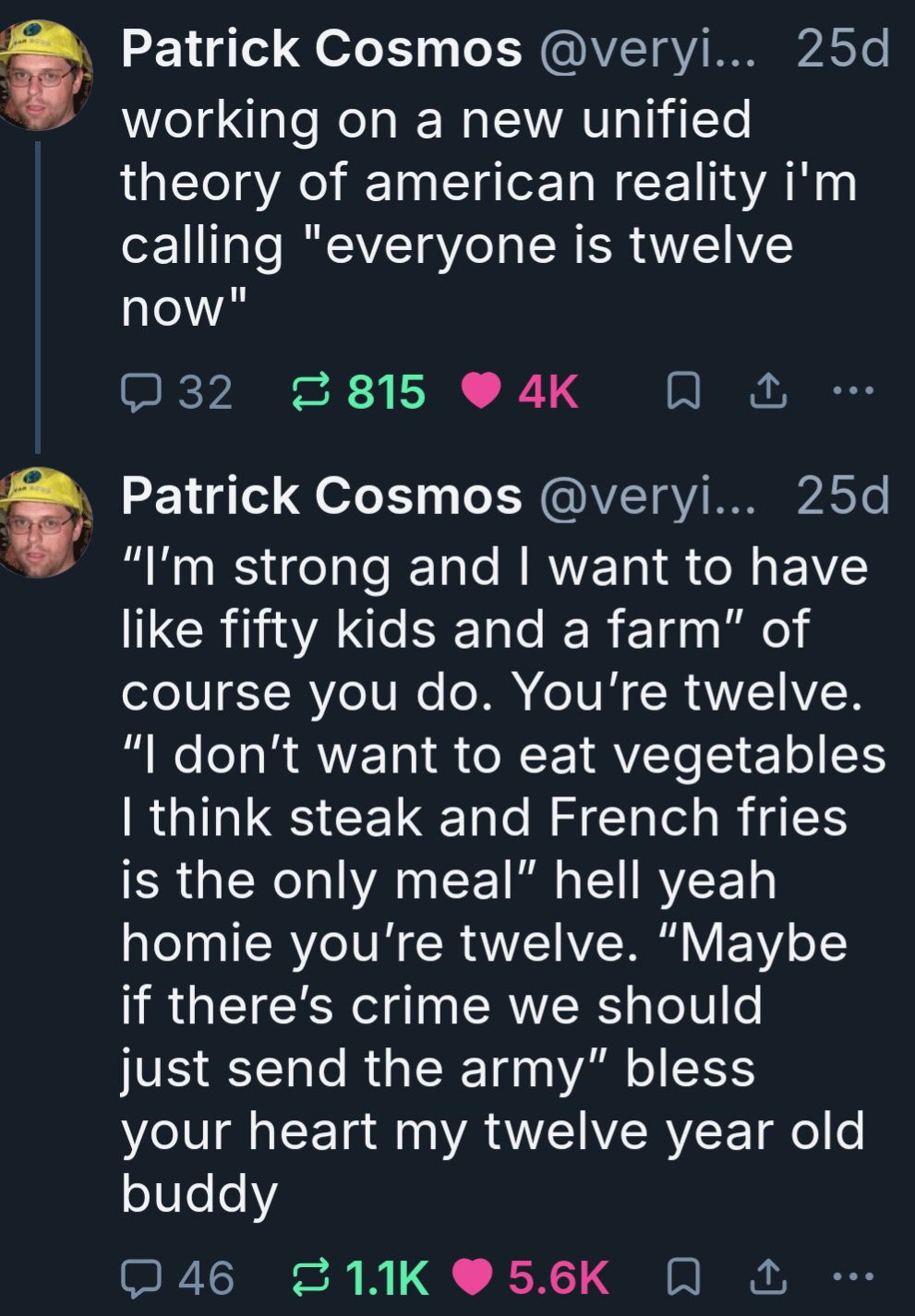Reply to the "everyone is twelve now" post

[x=141, y=392]
